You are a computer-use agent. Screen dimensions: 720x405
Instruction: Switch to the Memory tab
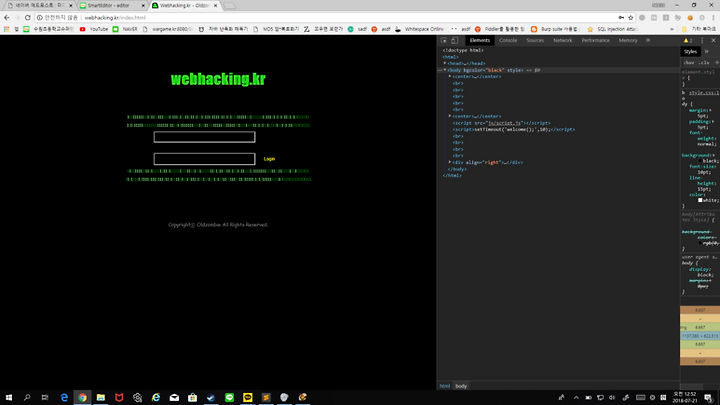click(628, 40)
